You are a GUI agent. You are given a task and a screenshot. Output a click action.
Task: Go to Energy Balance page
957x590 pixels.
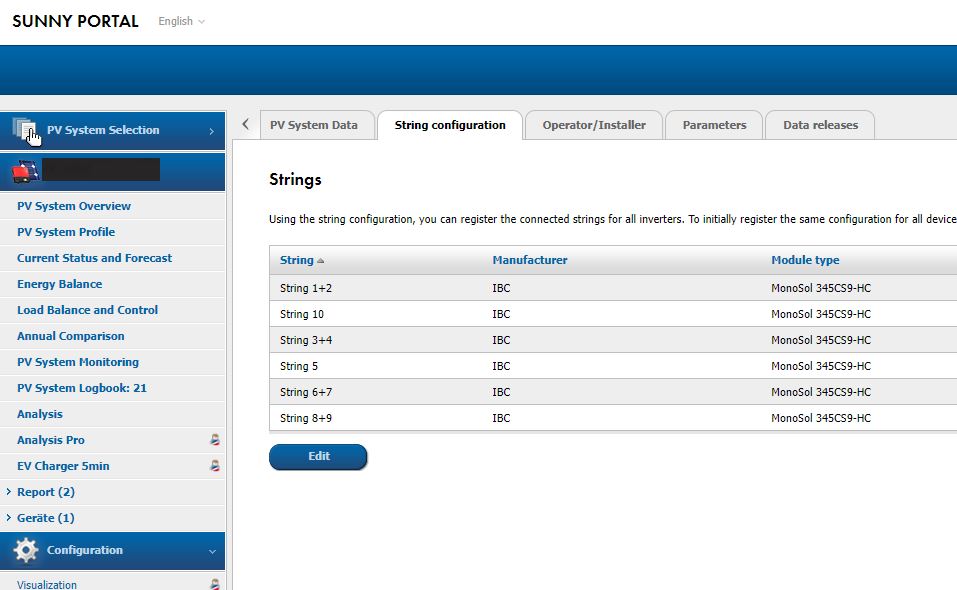pyautogui.click(x=59, y=284)
